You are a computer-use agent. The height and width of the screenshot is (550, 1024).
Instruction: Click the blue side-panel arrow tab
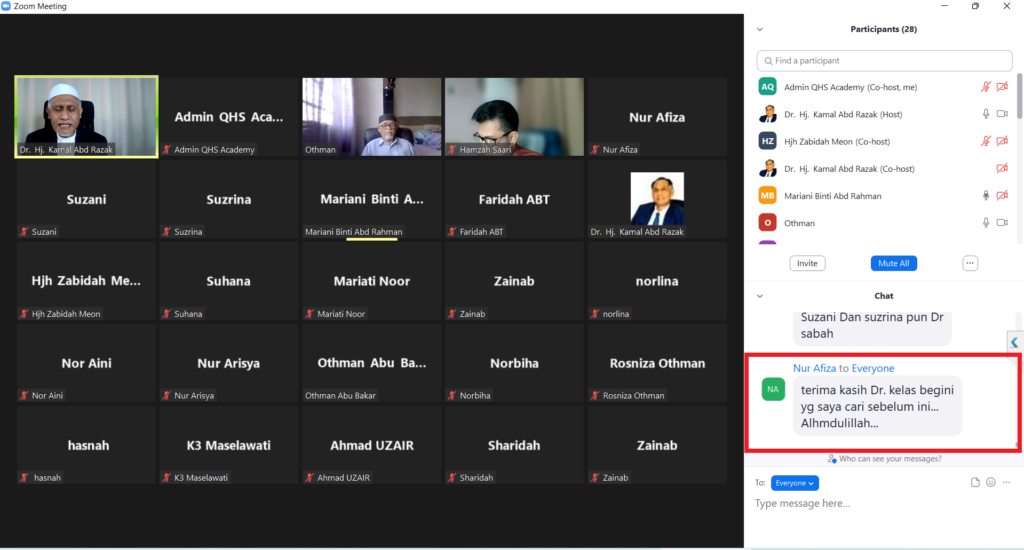click(1014, 342)
